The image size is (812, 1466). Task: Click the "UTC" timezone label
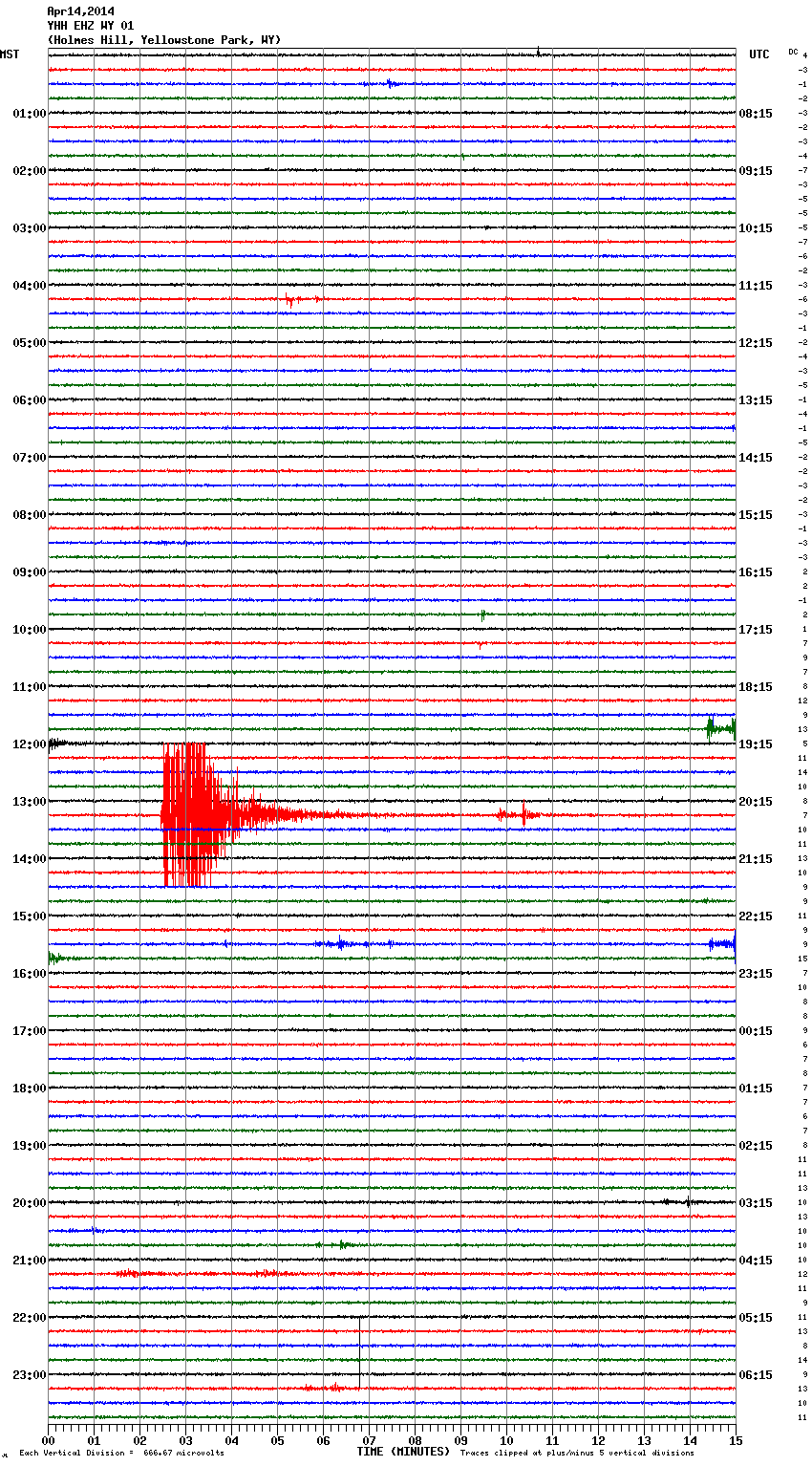(759, 54)
